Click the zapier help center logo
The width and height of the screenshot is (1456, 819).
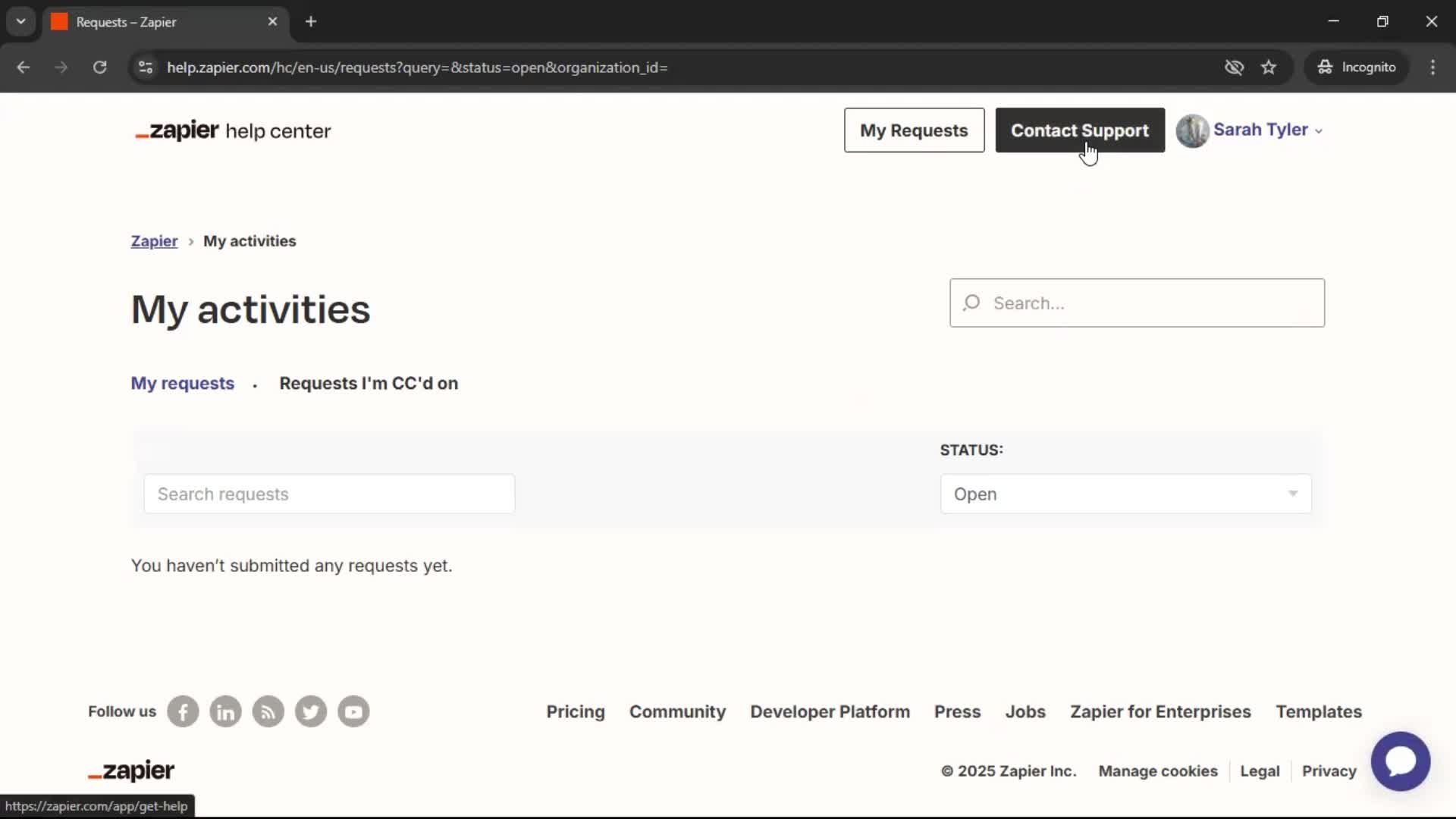tap(233, 130)
